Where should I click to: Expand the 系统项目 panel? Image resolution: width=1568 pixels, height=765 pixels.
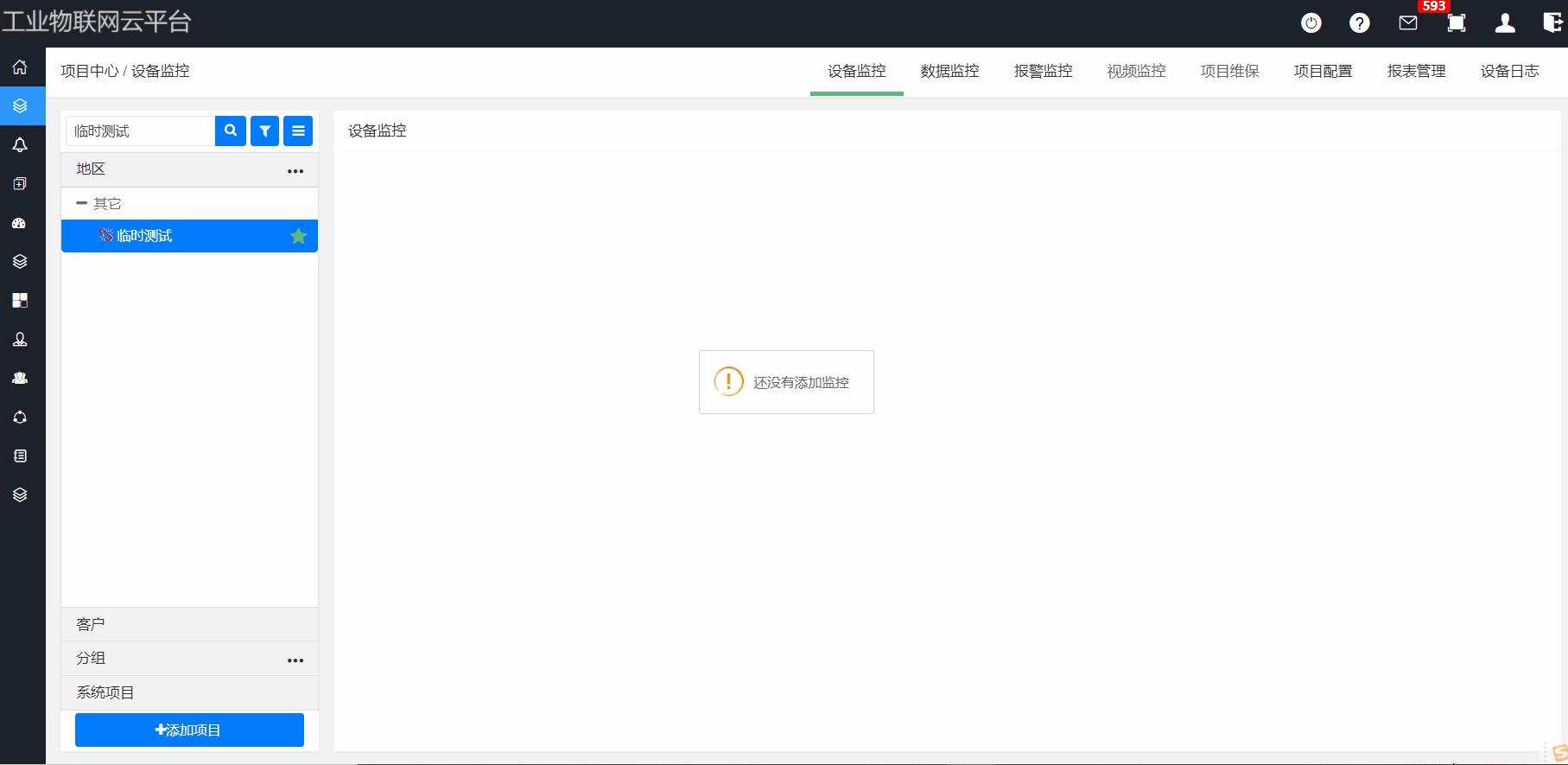point(189,693)
